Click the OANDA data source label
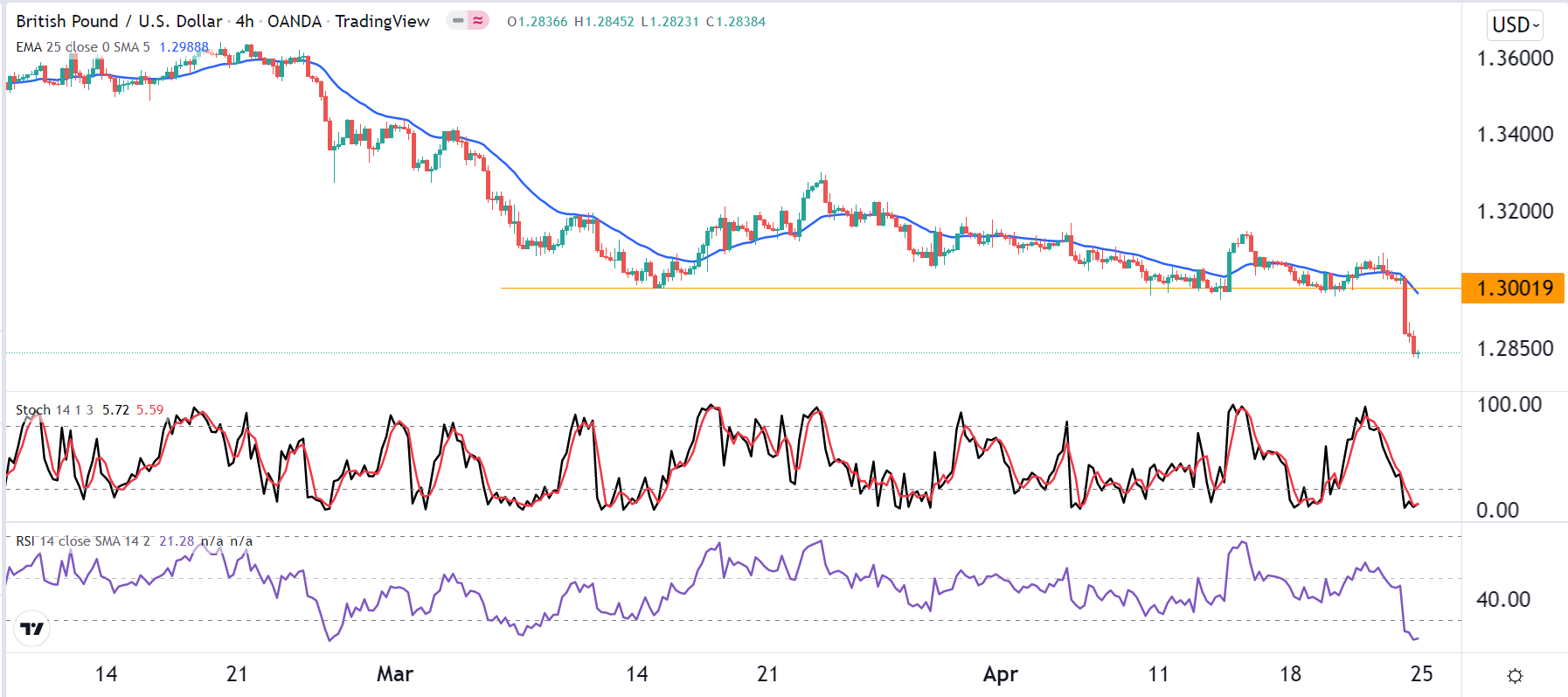The width and height of the screenshot is (1568, 697). (295, 21)
